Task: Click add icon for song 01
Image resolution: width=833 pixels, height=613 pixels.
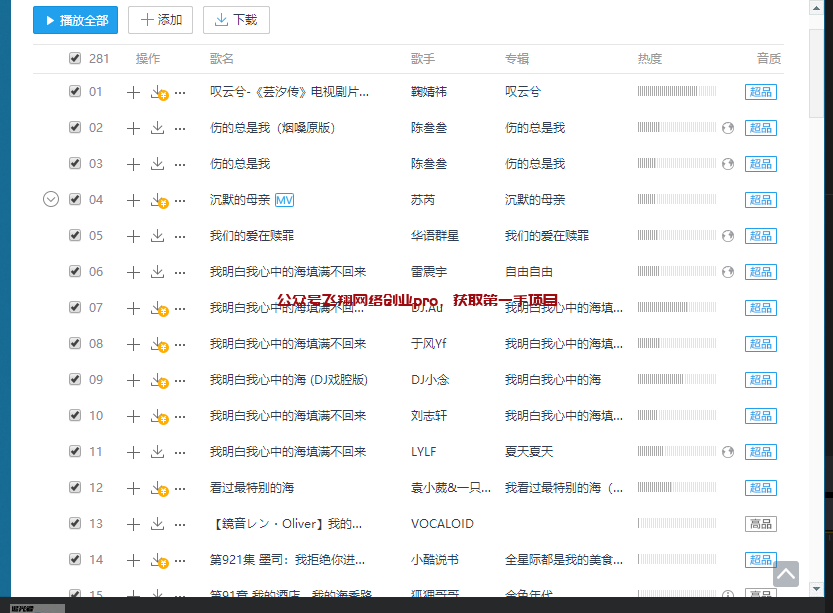Action: click(x=133, y=92)
